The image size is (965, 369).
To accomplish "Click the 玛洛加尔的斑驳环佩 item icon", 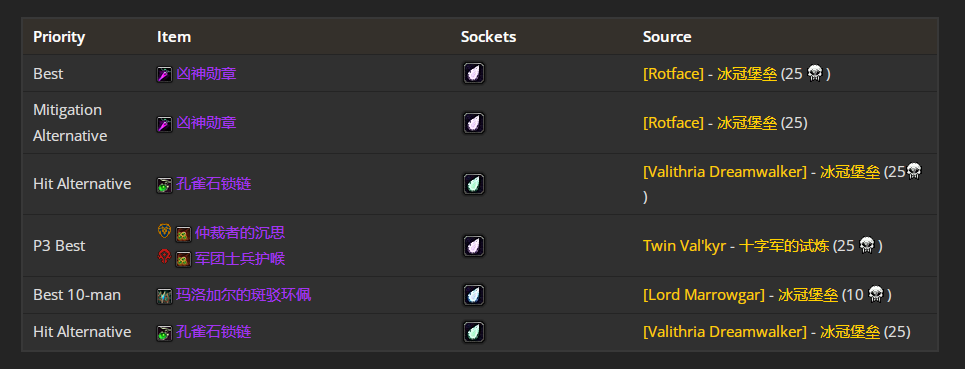I will click(164, 296).
